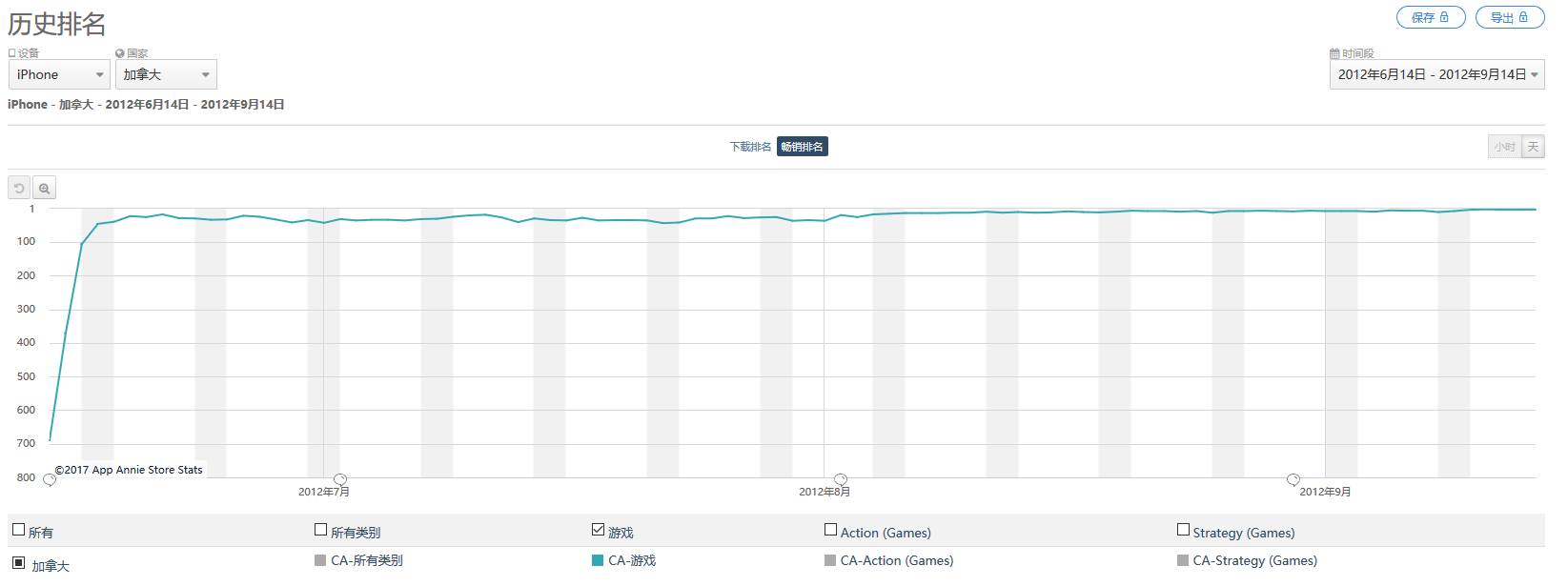Click the event marker at chart start

pyautogui.click(x=50, y=480)
